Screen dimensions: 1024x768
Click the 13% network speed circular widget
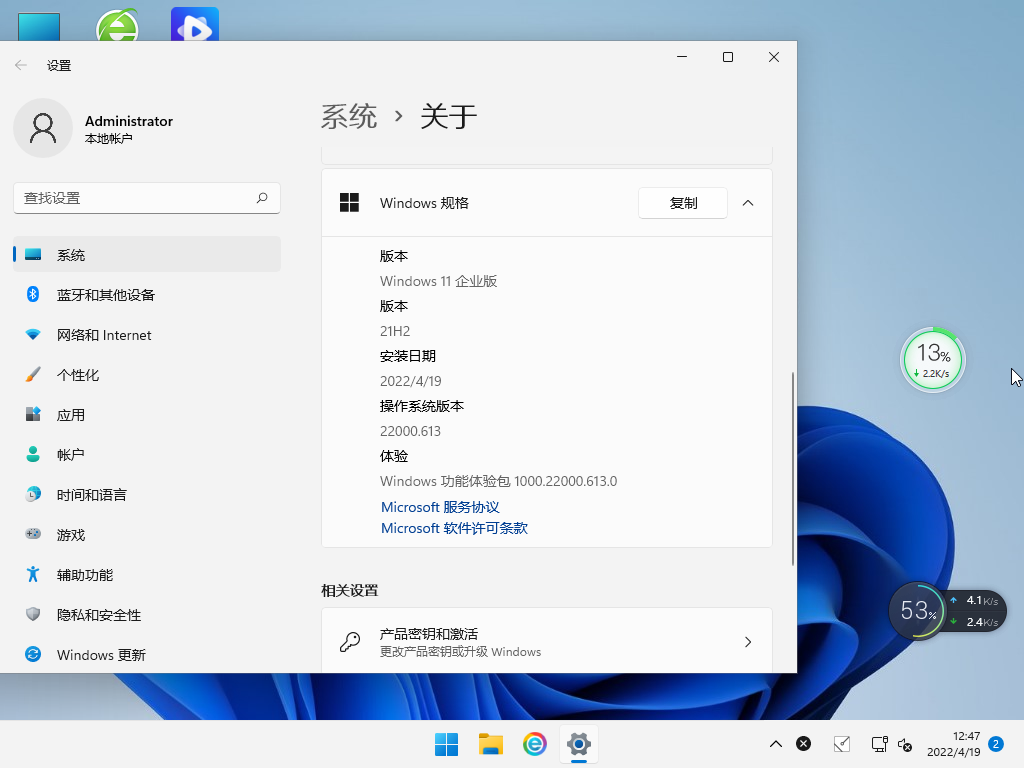pos(933,359)
